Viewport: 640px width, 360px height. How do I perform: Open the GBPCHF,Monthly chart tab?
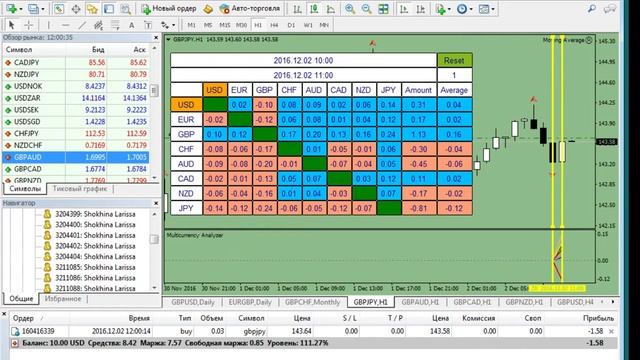[313, 302]
